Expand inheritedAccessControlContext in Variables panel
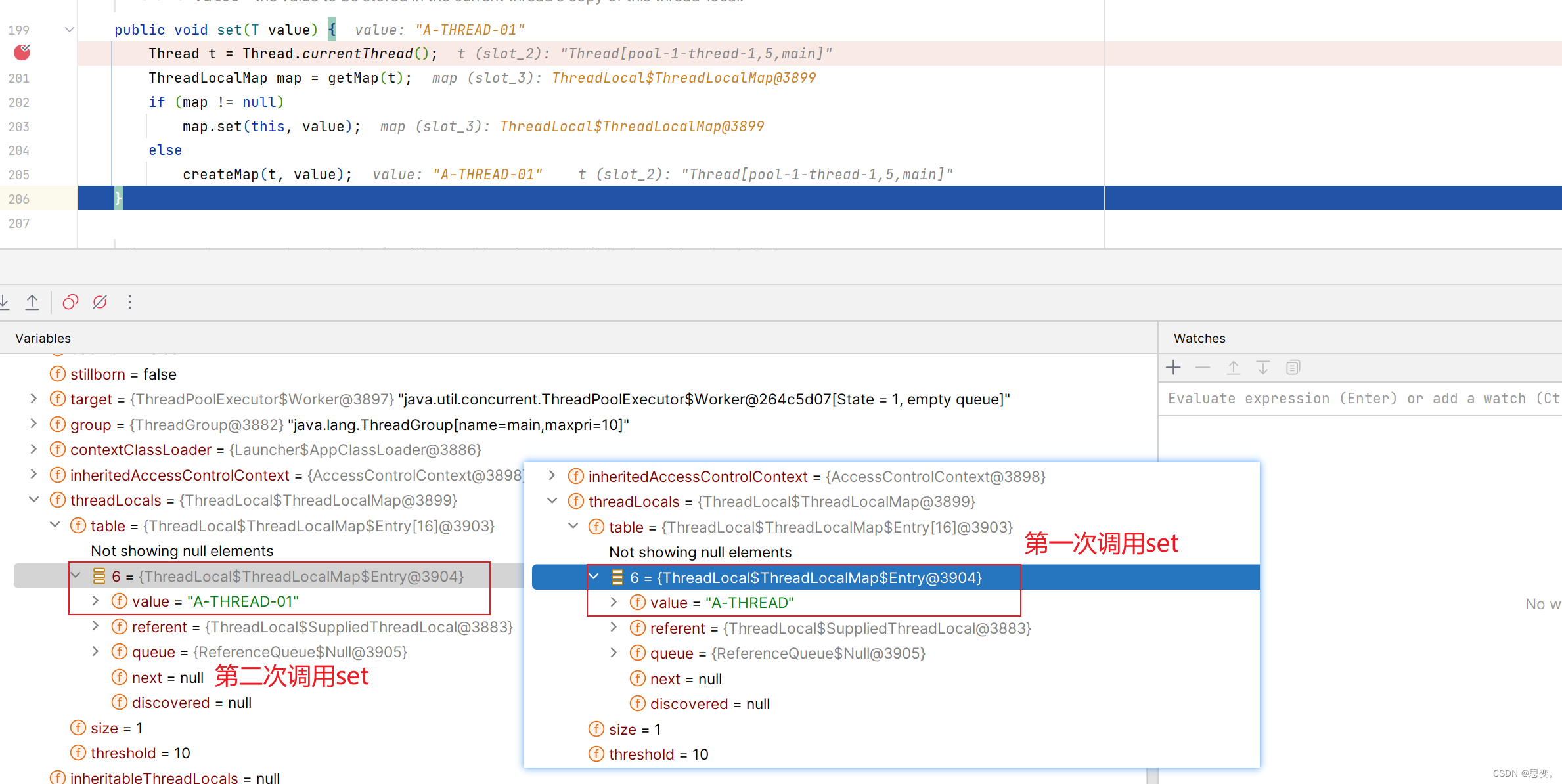 tap(33, 475)
